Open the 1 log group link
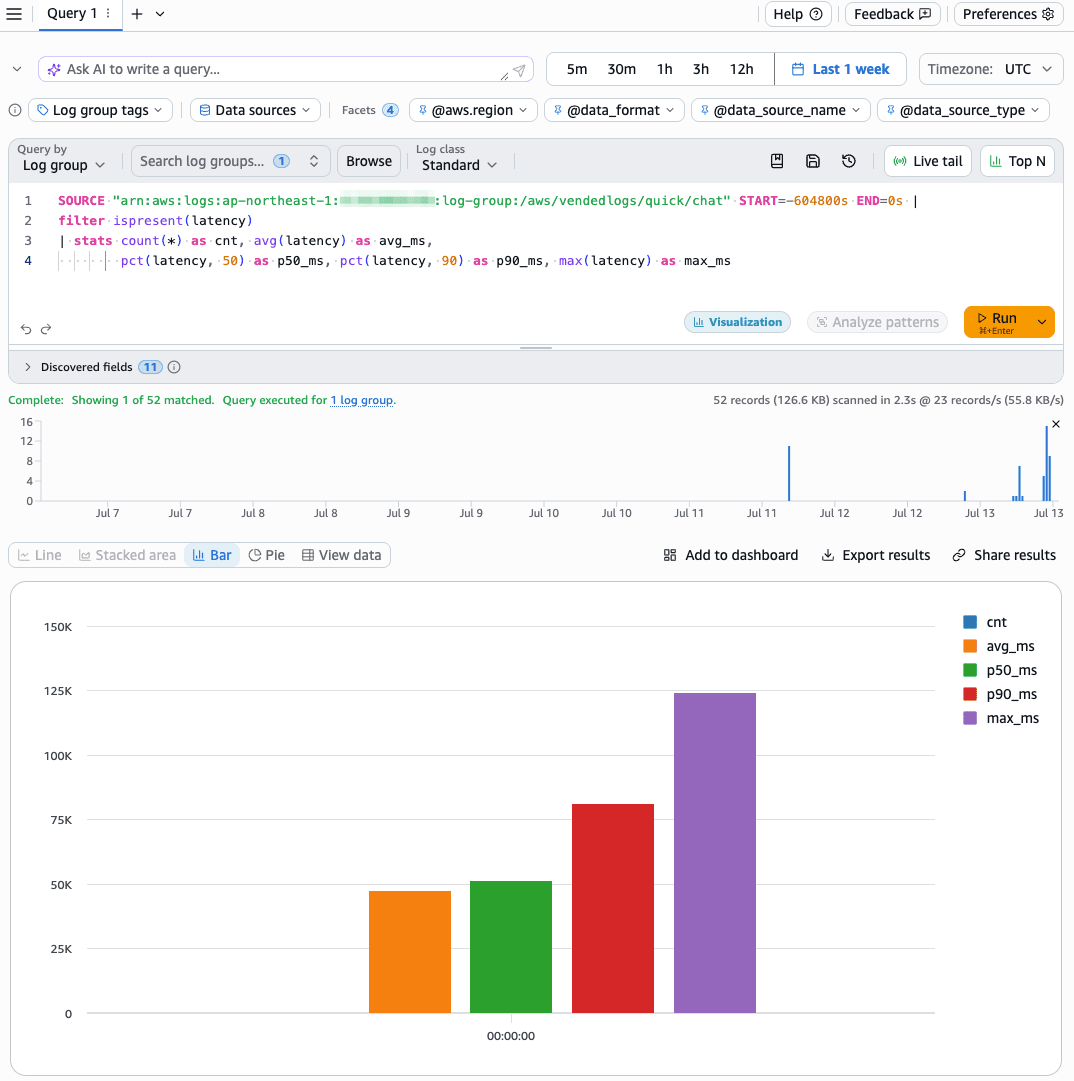1074x1081 pixels. tap(362, 400)
